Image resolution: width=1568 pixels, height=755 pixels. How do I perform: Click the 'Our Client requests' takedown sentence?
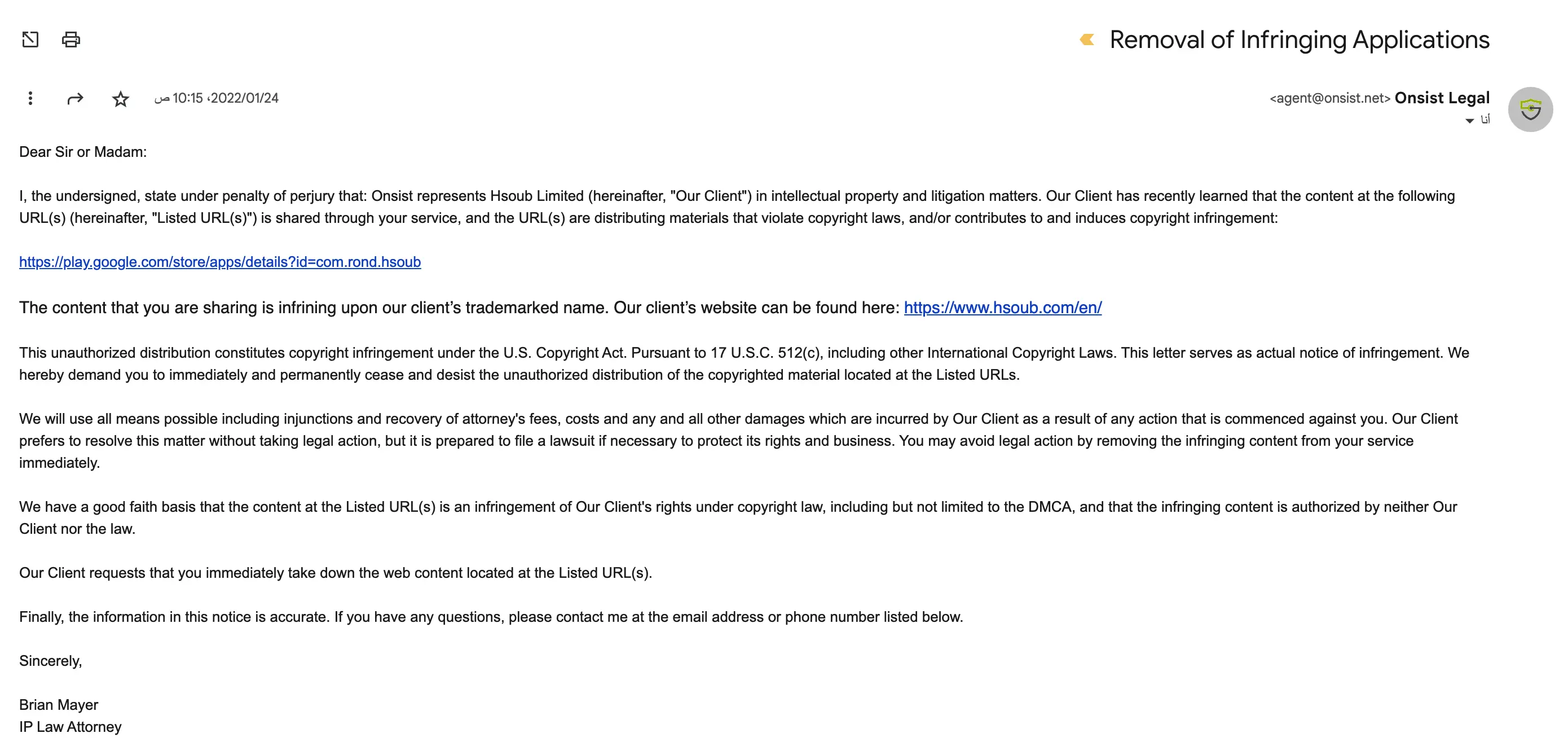coord(336,572)
